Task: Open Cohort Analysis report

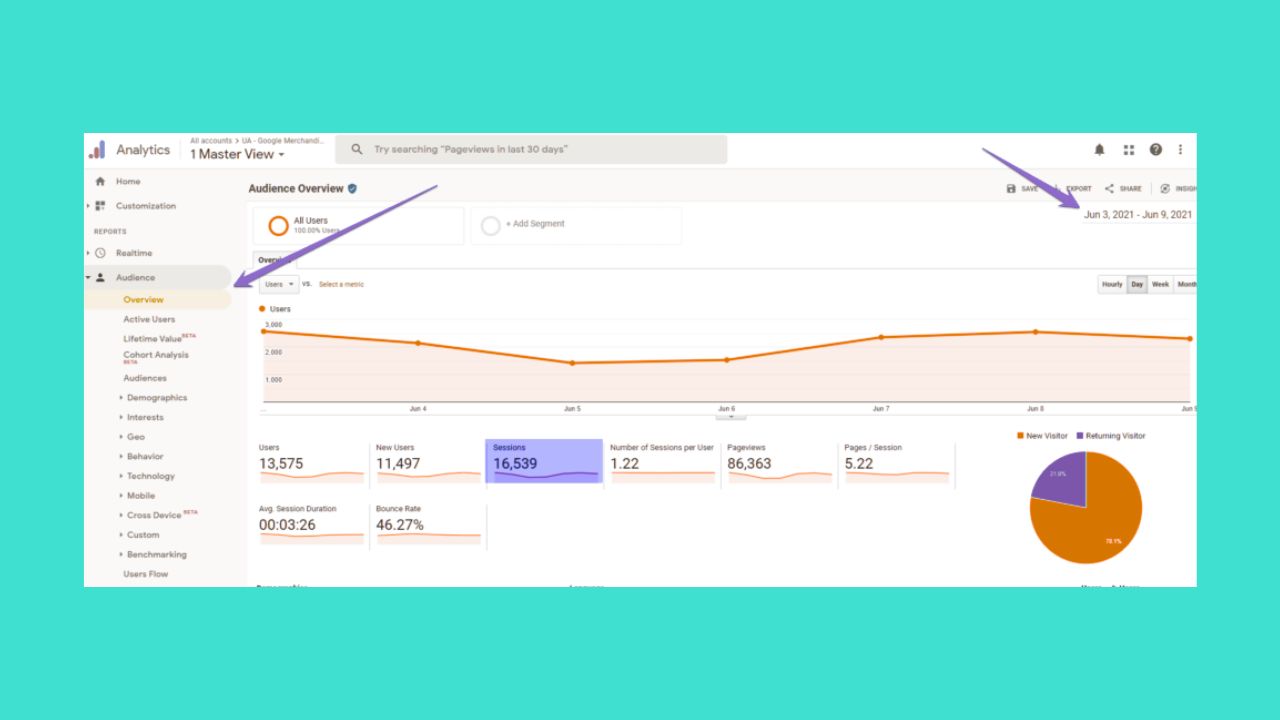Action: [x=156, y=356]
